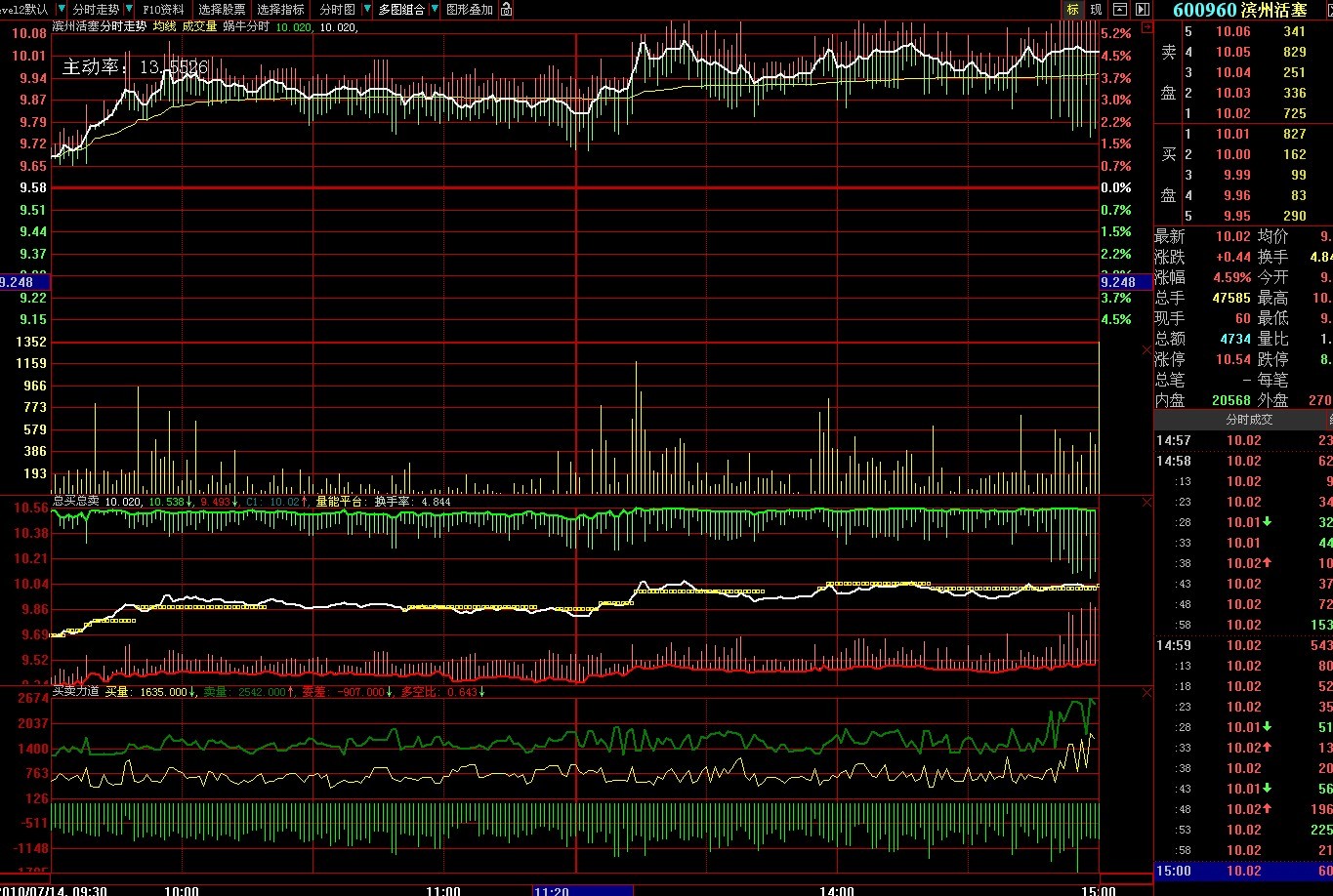Viewport: 1333px width, 896px height.
Task: Click the 蜗牛分时 legend label
Action: [x=246, y=27]
